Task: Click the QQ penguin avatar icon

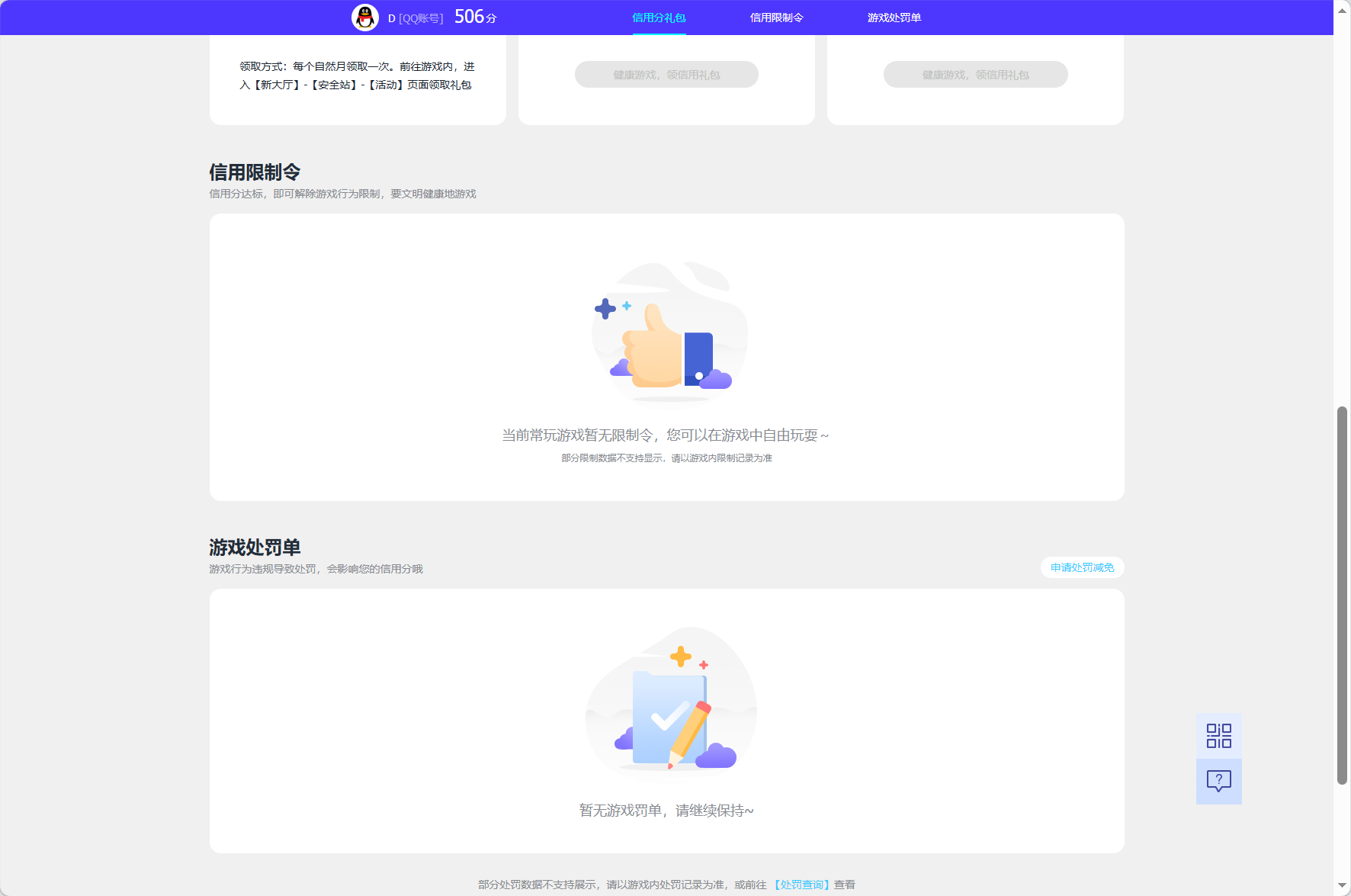Action: tap(365, 18)
